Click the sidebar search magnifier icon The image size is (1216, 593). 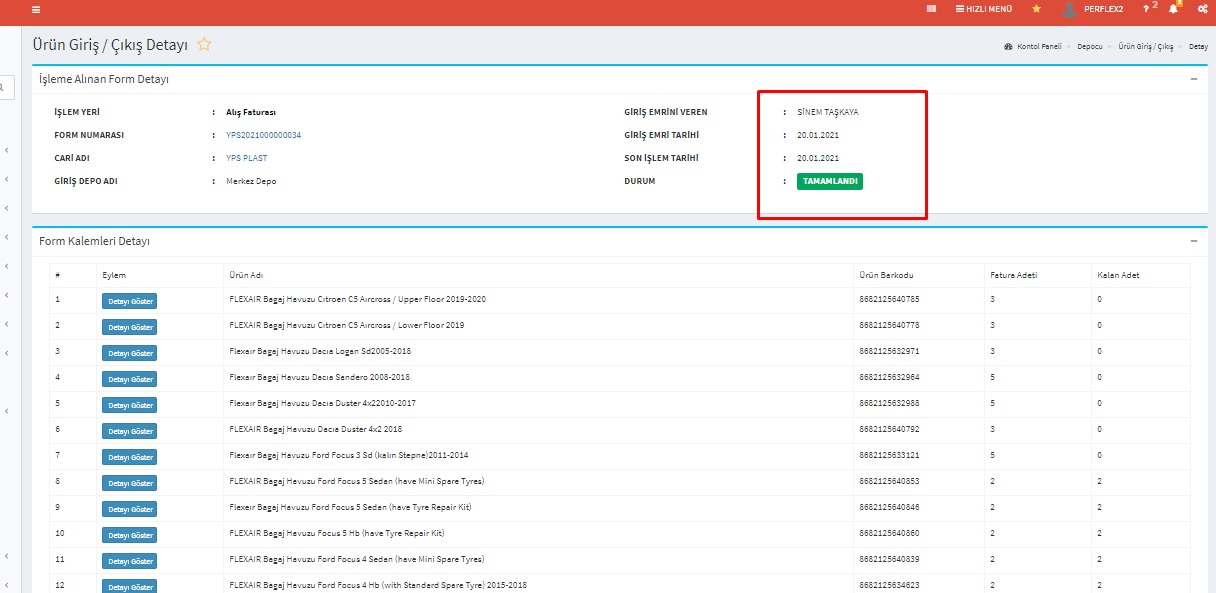[x=3, y=88]
